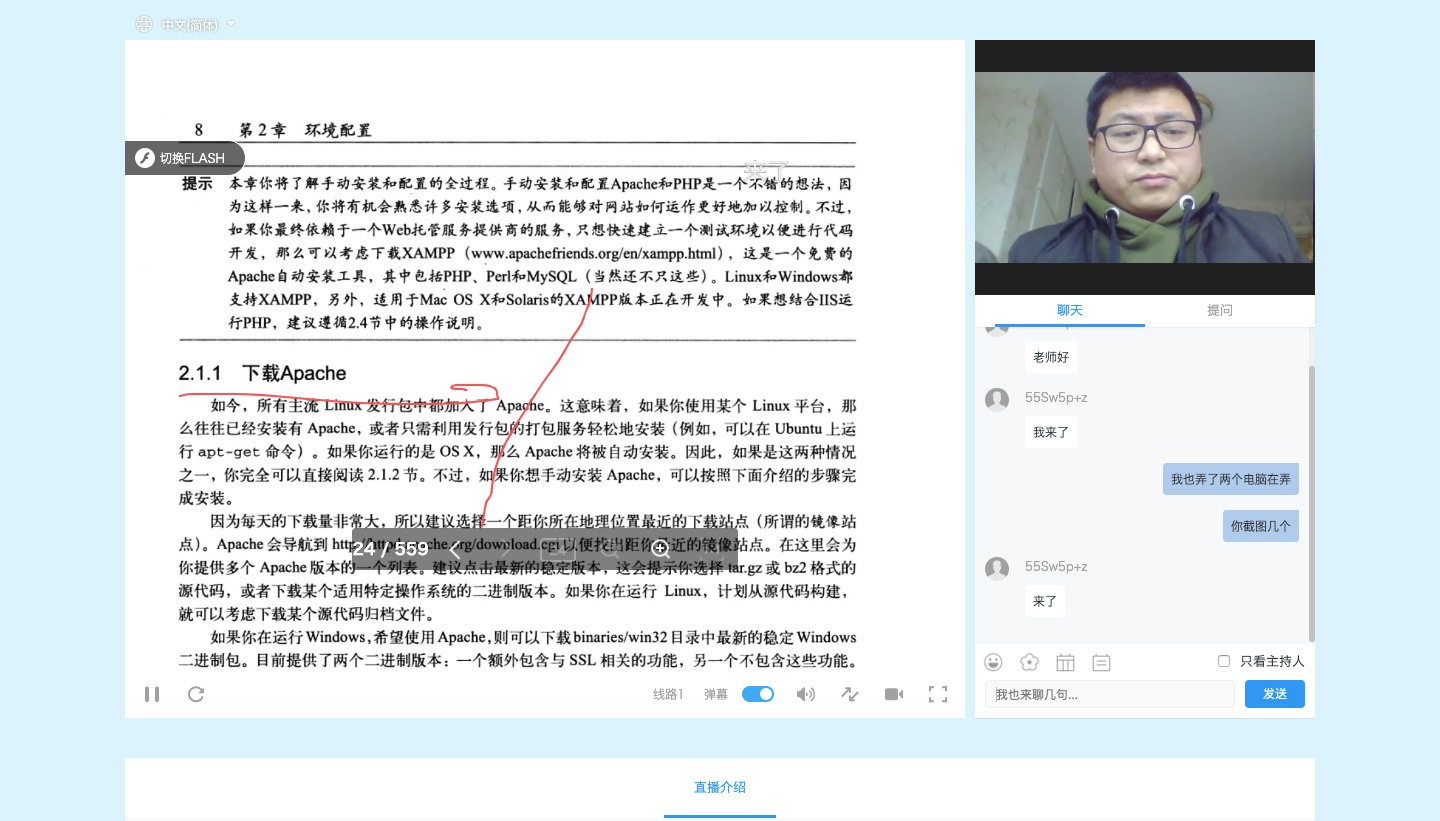Click the calendar grid icon in chat
Screen dimensions: 1440x821
tap(1065, 662)
